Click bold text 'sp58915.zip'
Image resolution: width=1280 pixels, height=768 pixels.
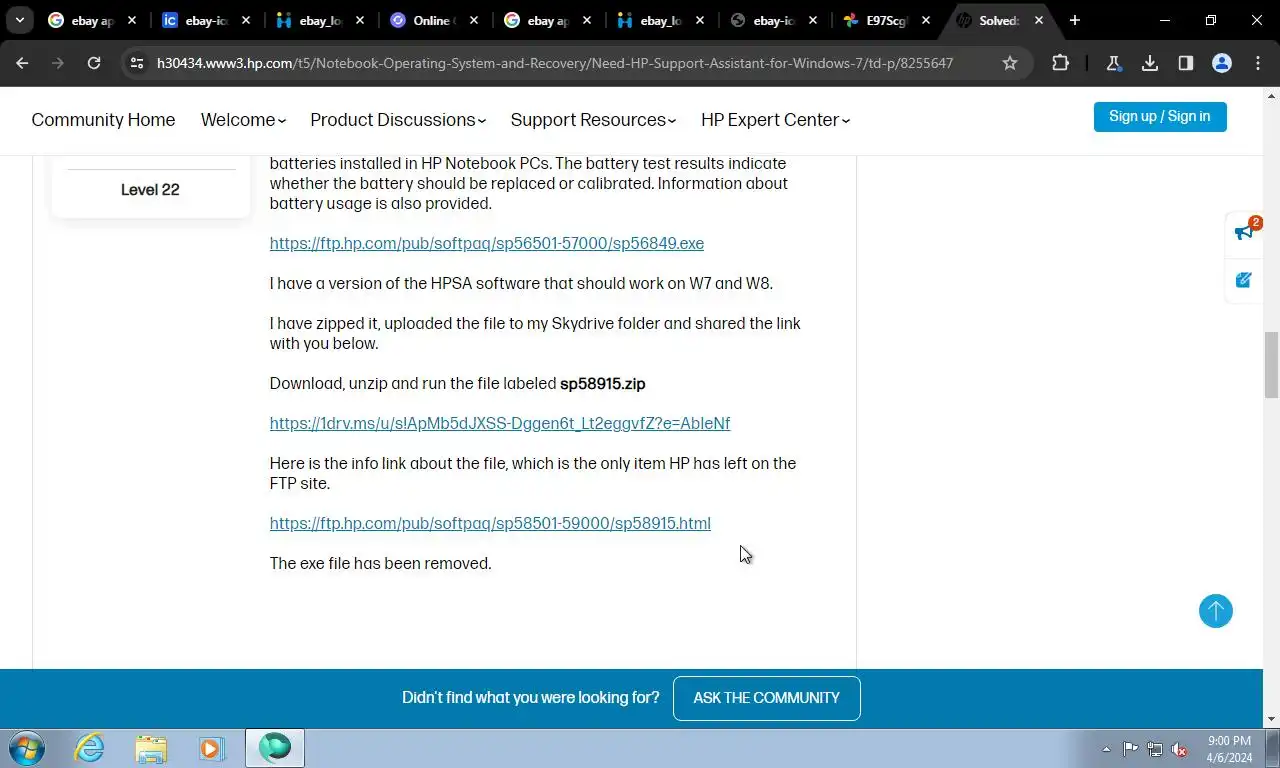coord(603,383)
